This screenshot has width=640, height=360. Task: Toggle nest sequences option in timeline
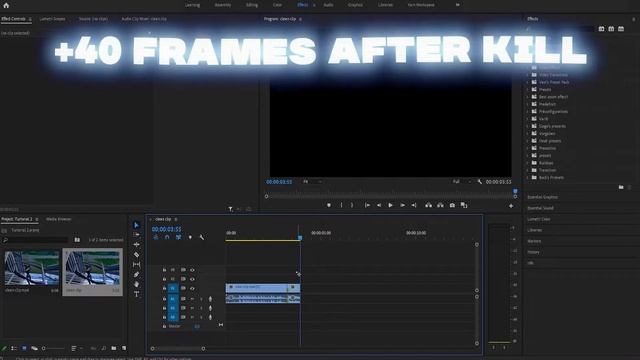(156, 237)
